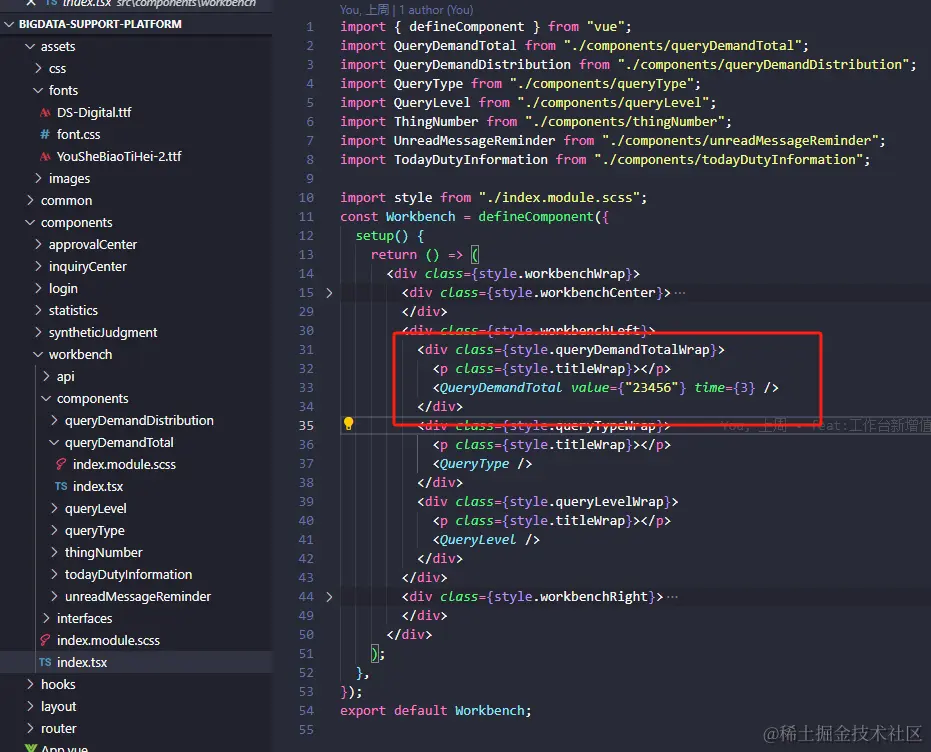Close the index.tsx editor tab
The image size is (931, 752).
[x=31, y=3]
